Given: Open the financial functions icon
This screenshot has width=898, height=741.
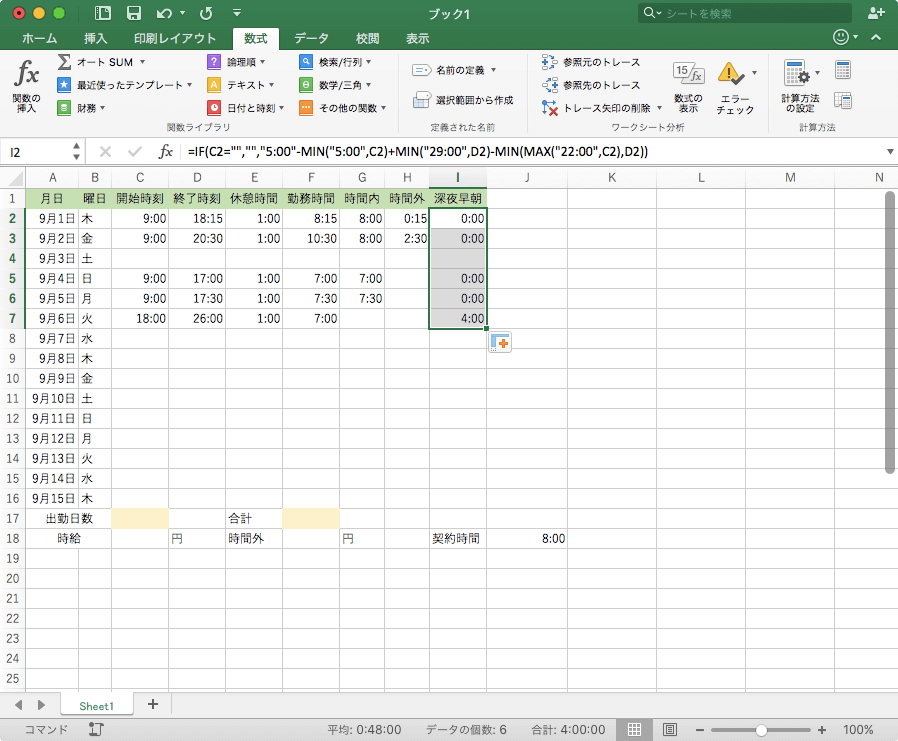Looking at the screenshot, I should click(x=64, y=108).
